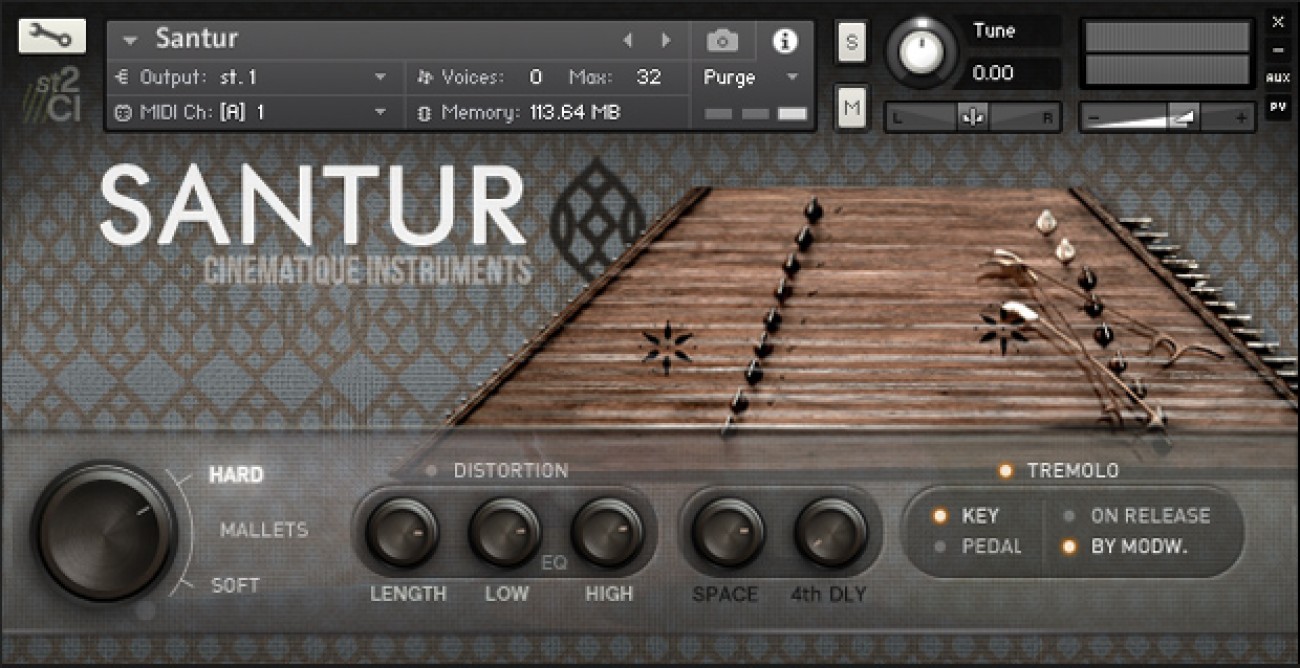The image size is (1300, 668).
Task: Click the pan center marker icon
Action: coord(971,117)
